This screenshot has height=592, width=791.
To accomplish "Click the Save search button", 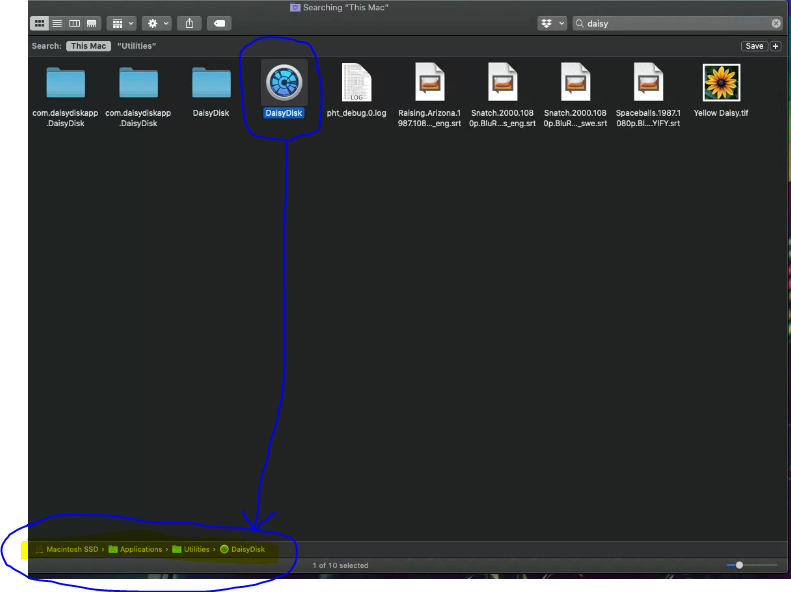I will click(x=754, y=46).
